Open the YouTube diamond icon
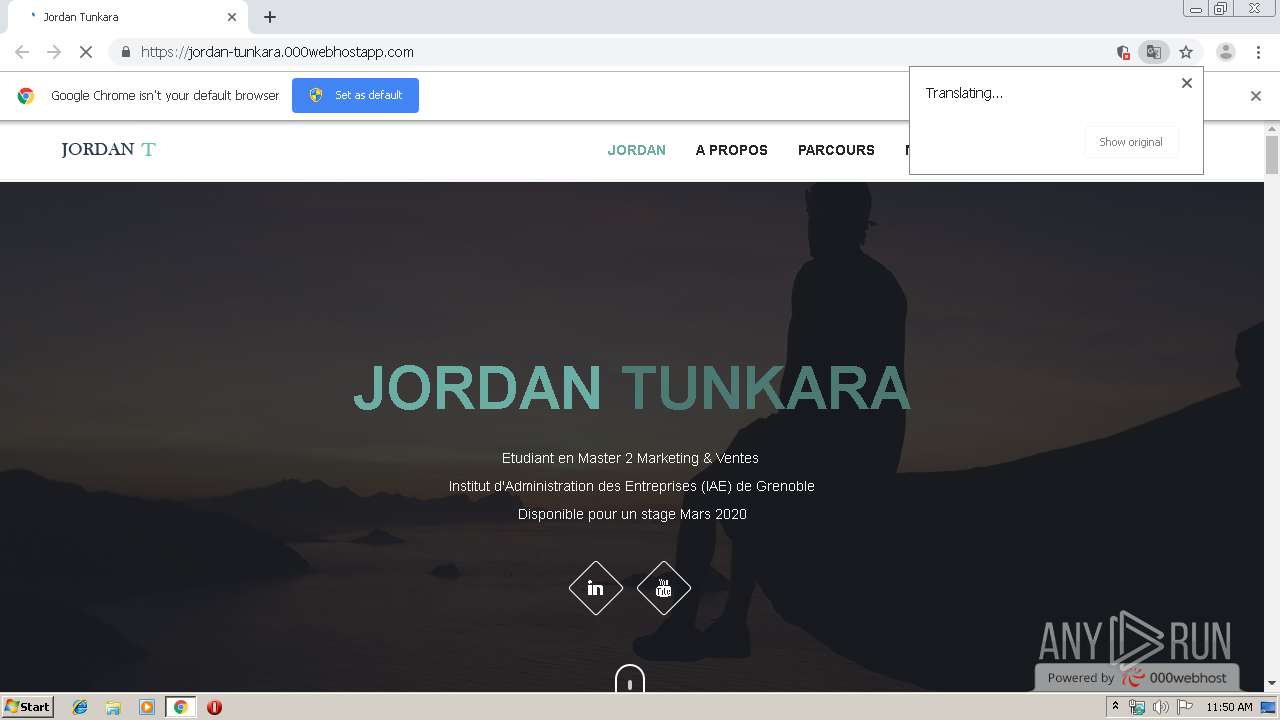Viewport: 1280px width, 720px height. (664, 588)
